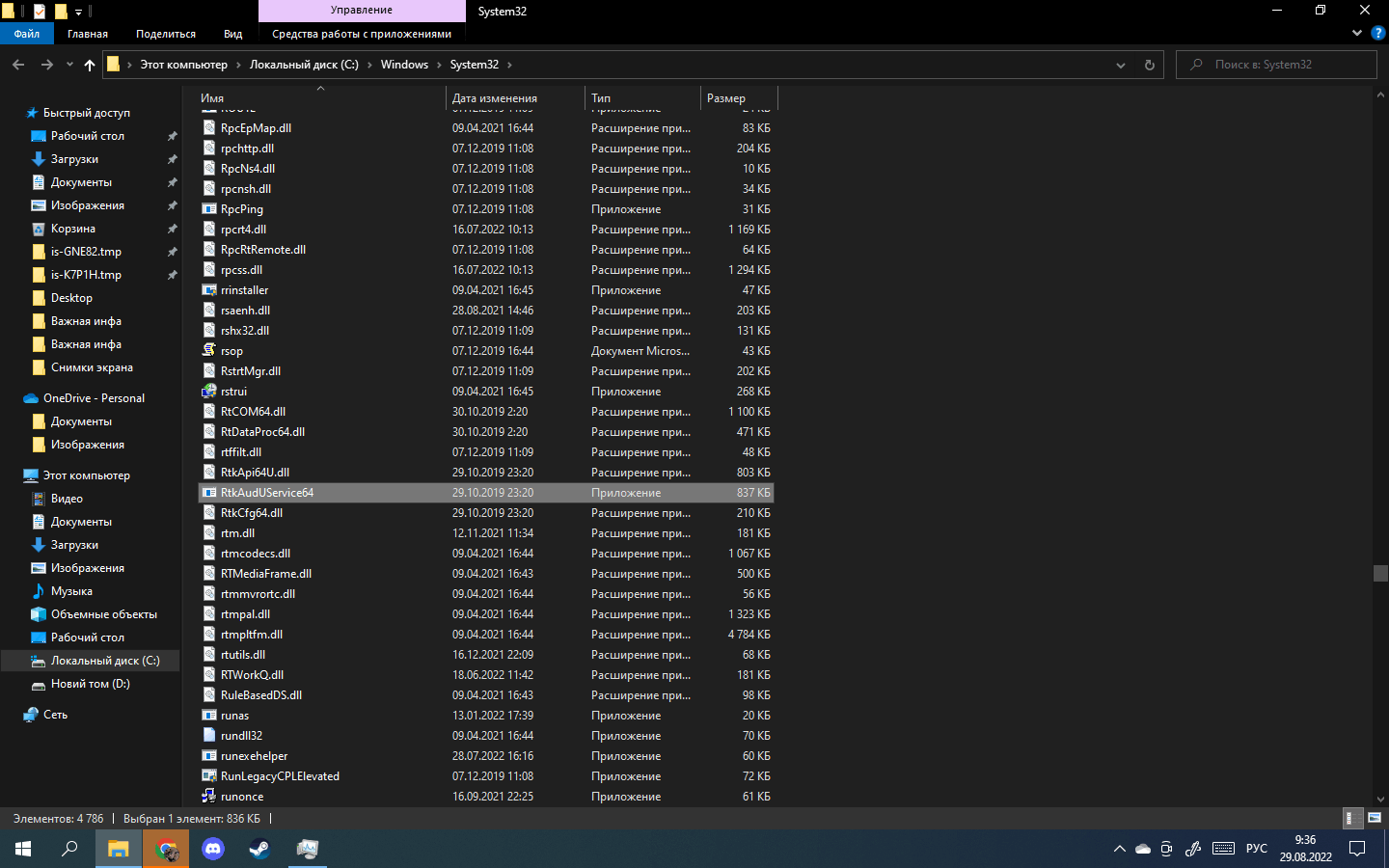Select rtmpltfm.dll file name
The image size is (1389, 868).
tap(252, 635)
